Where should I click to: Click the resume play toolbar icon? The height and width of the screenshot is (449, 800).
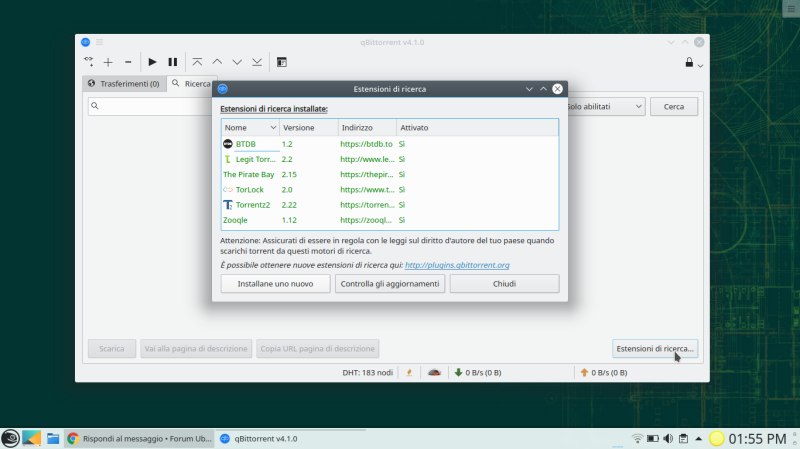coord(152,62)
